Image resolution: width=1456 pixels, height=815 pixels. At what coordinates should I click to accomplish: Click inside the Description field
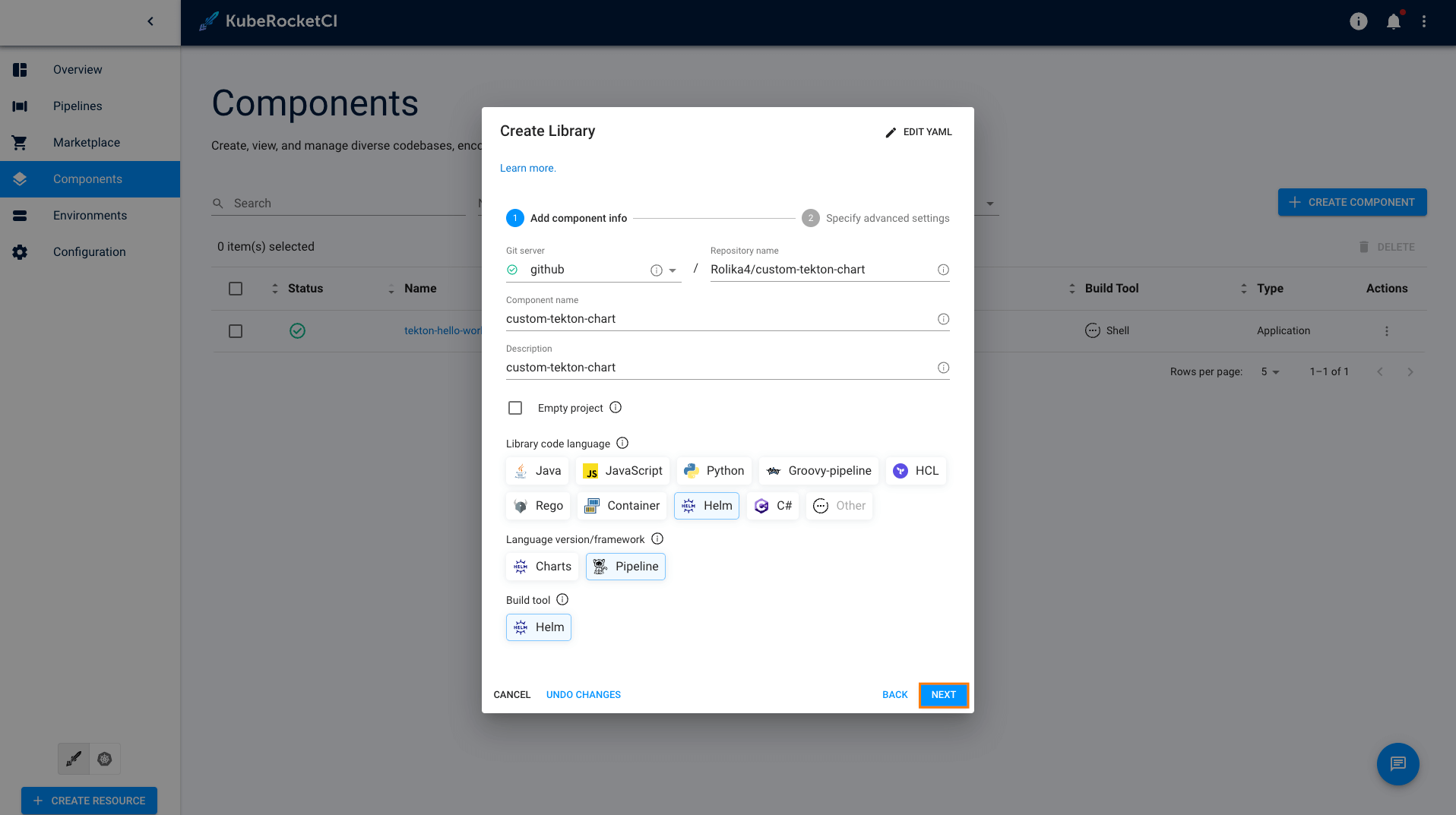(684, 367)
